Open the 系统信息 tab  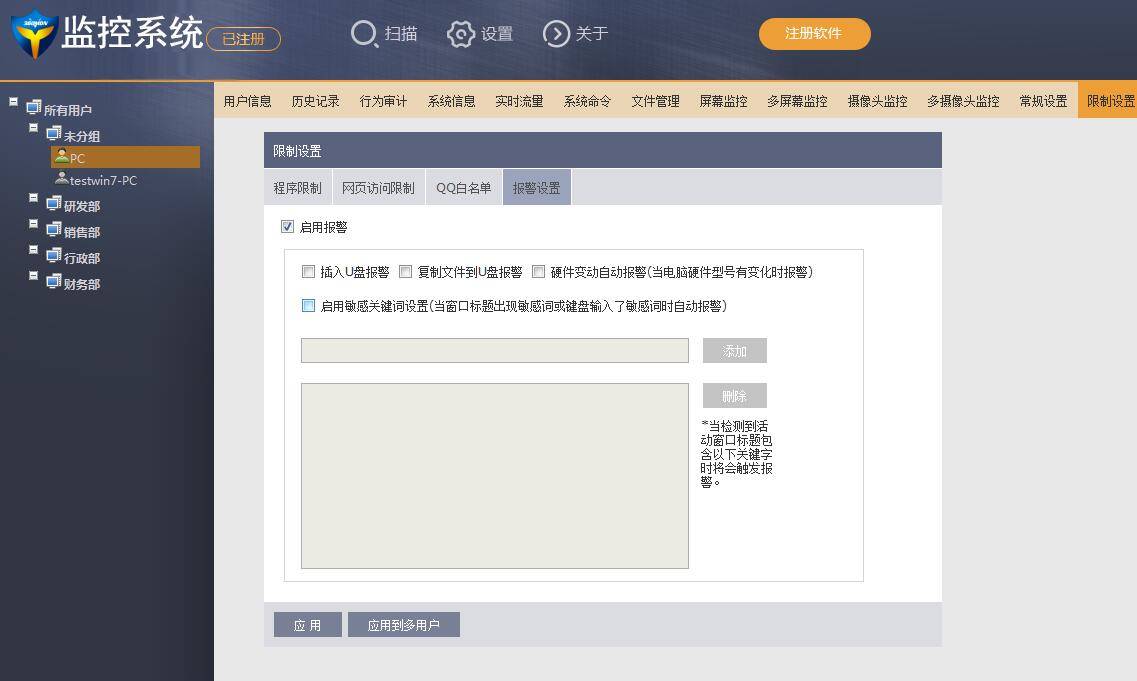pos(451,101)
